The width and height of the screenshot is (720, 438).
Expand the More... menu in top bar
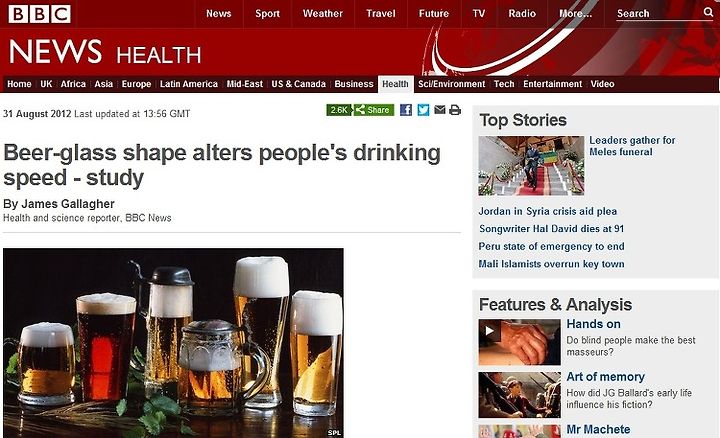(x=575, y=14)
